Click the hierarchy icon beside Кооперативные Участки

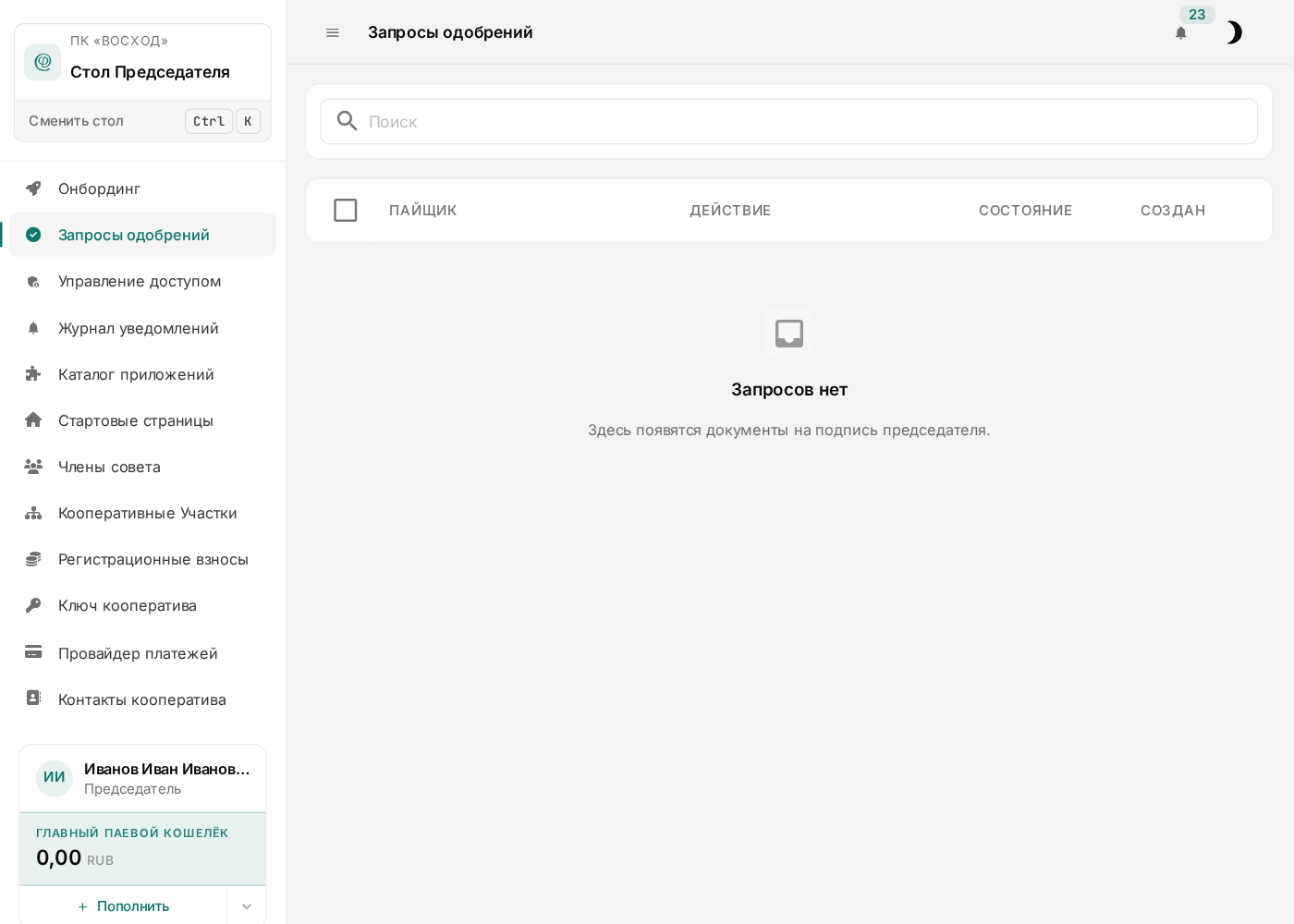click(x=33, y=513)
